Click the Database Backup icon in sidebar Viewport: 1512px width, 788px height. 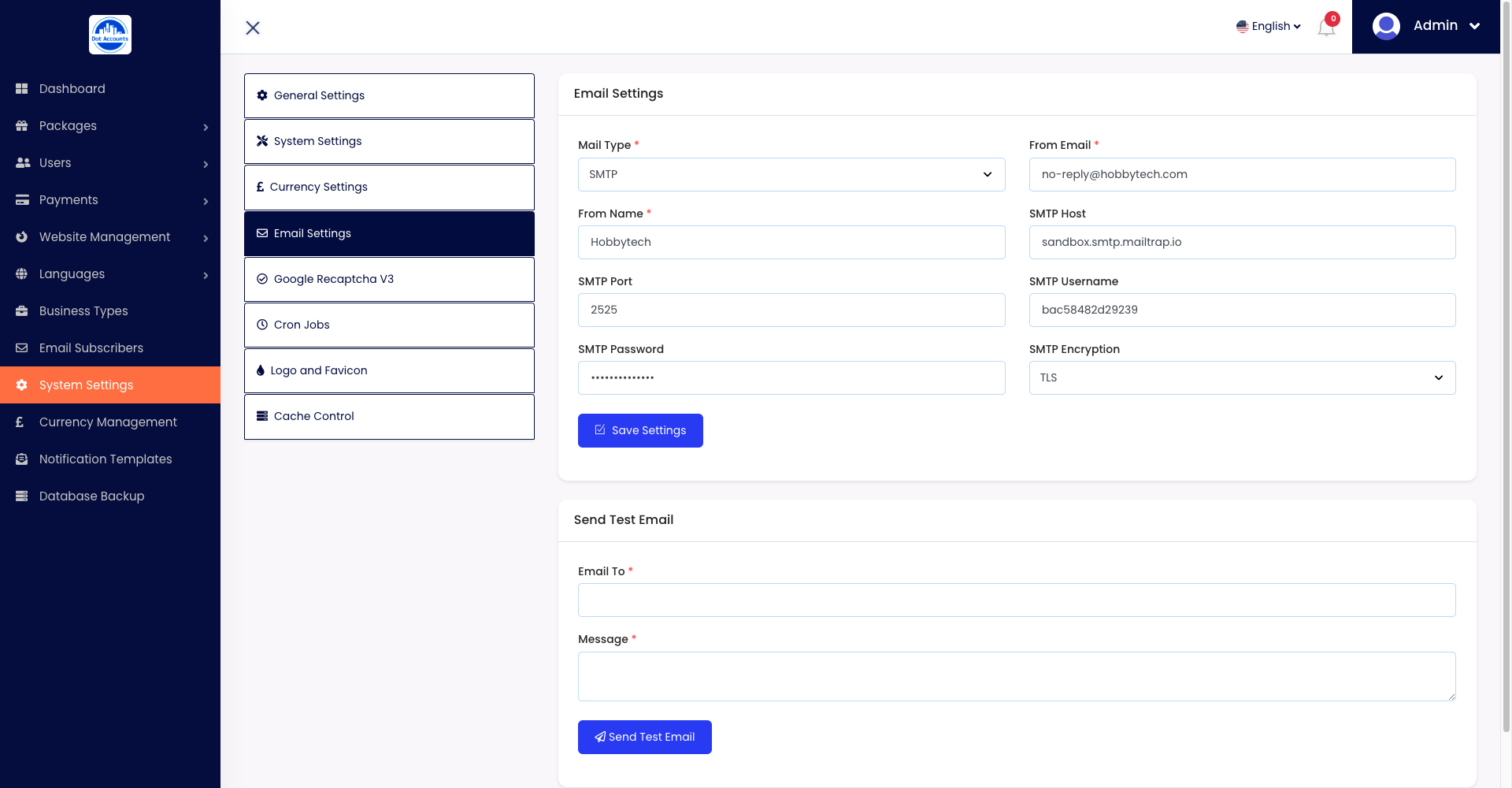pyautogui.click(x=22, y=496)
